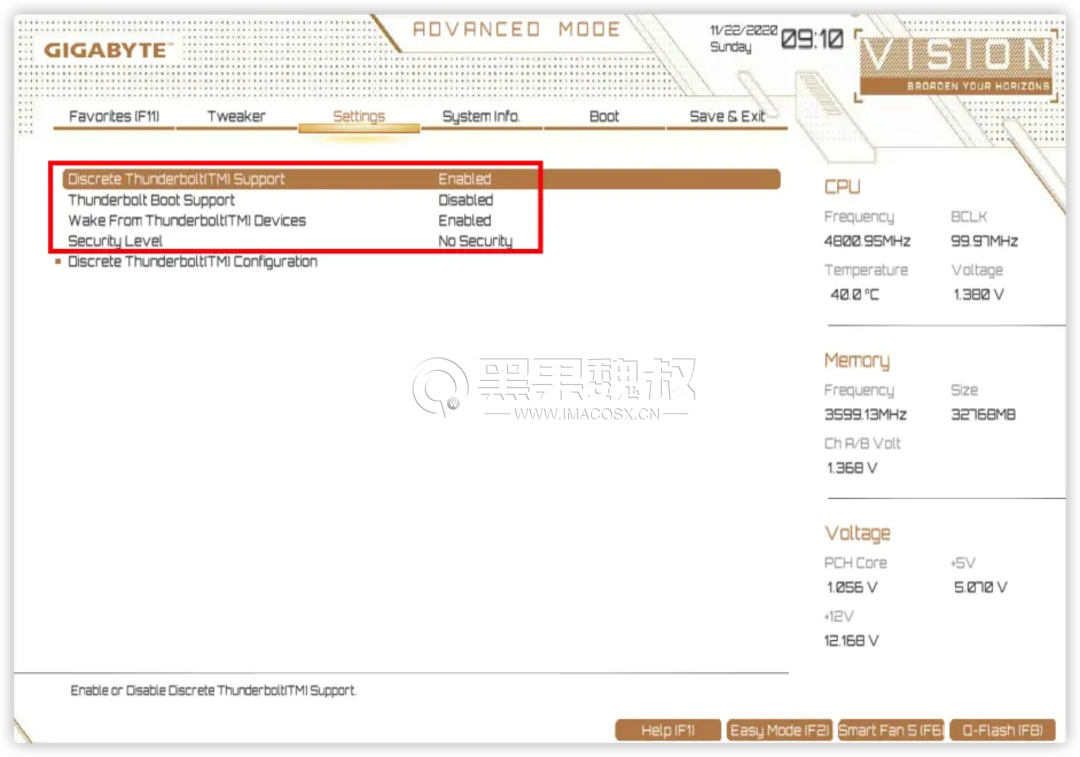Select the Security Level option
This screenshot has height=757, width=1080.
[x=115, y=241]
